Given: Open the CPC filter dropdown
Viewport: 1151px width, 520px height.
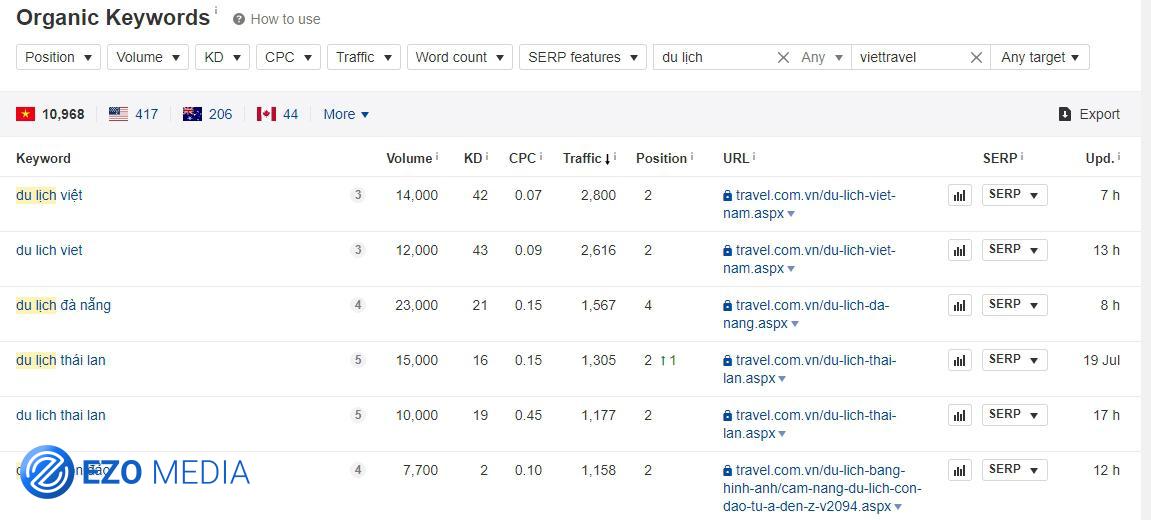Looking at the screenshot, I should pos(288,57).
